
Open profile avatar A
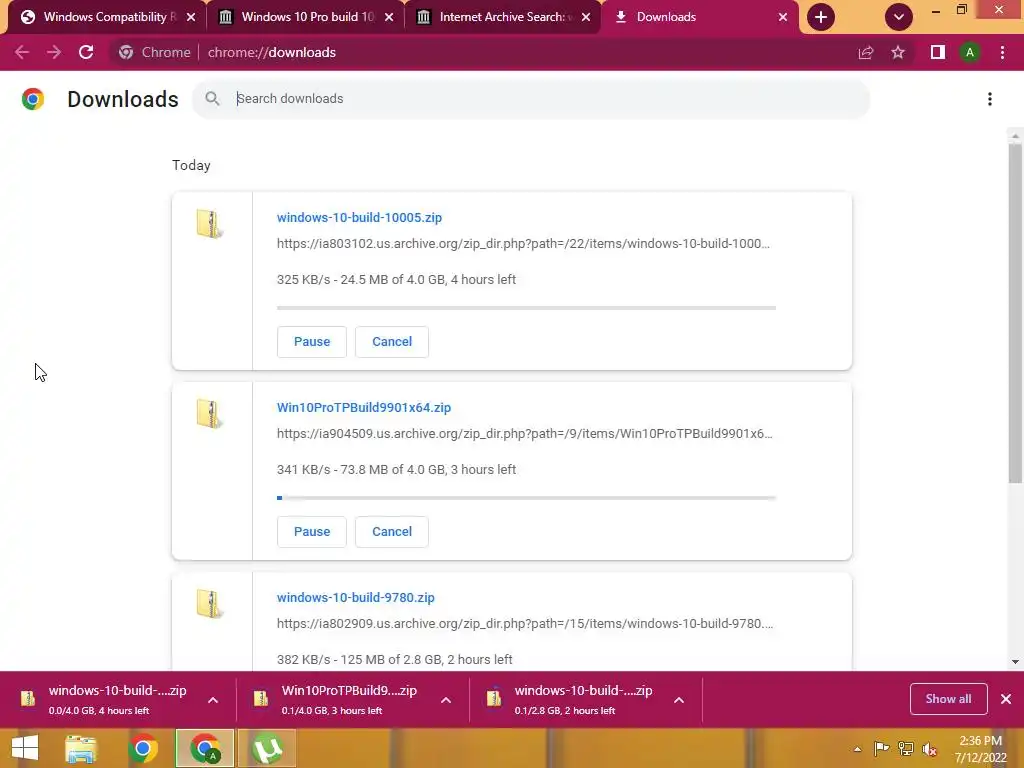coord(970,52)
